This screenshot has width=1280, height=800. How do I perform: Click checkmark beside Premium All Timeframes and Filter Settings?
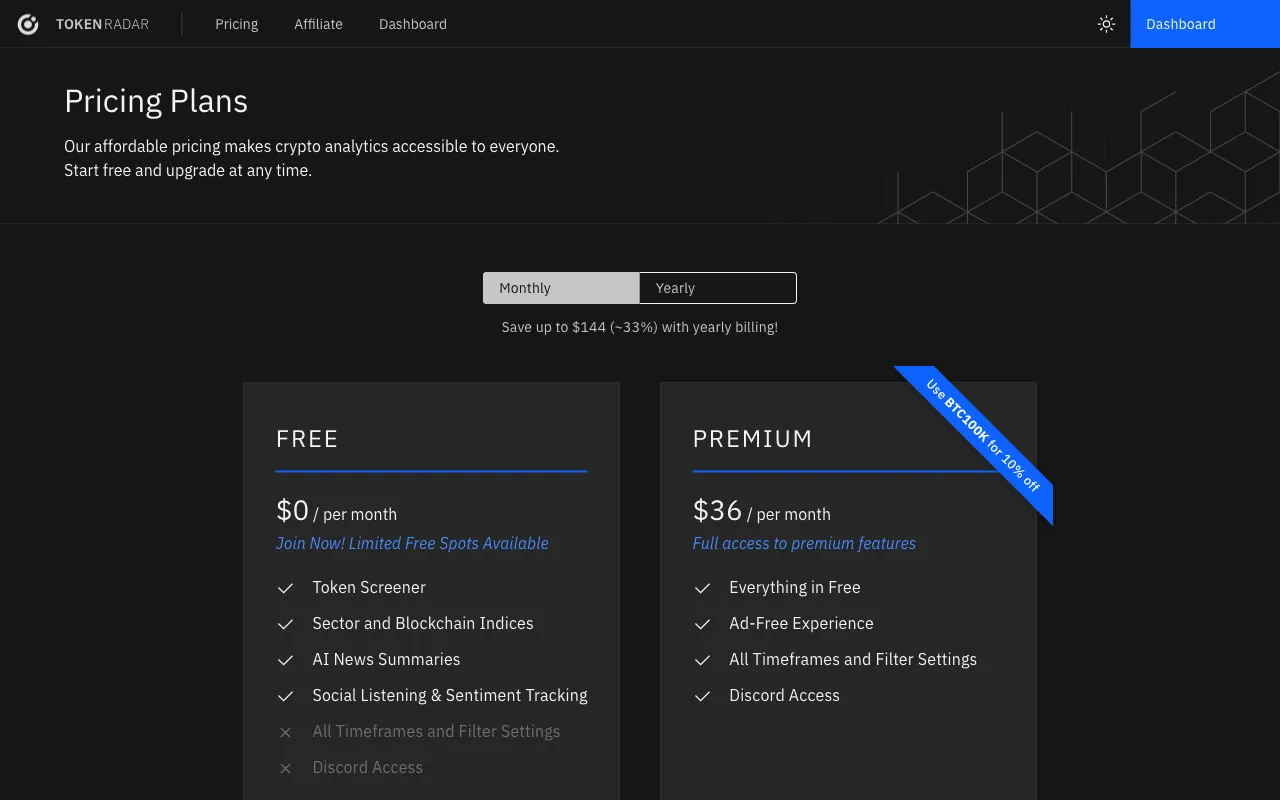coord(702,660)
